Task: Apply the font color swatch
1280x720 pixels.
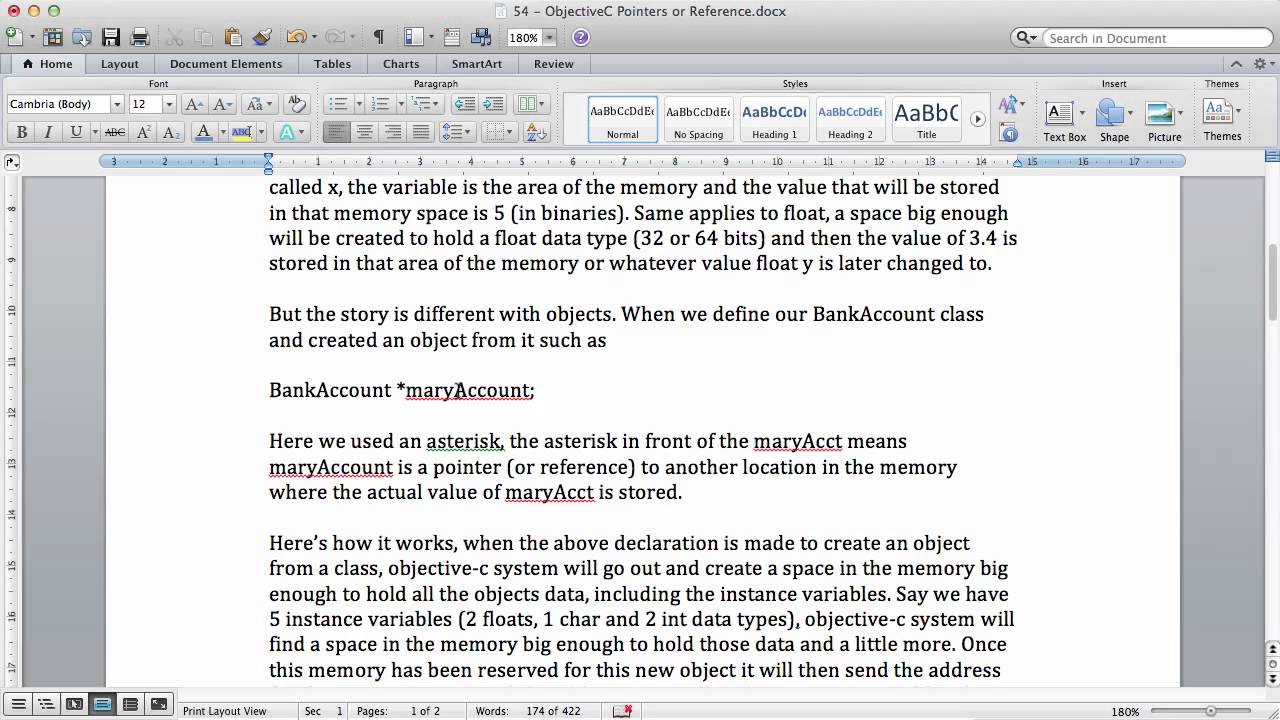Action: (x=204, y=132)
